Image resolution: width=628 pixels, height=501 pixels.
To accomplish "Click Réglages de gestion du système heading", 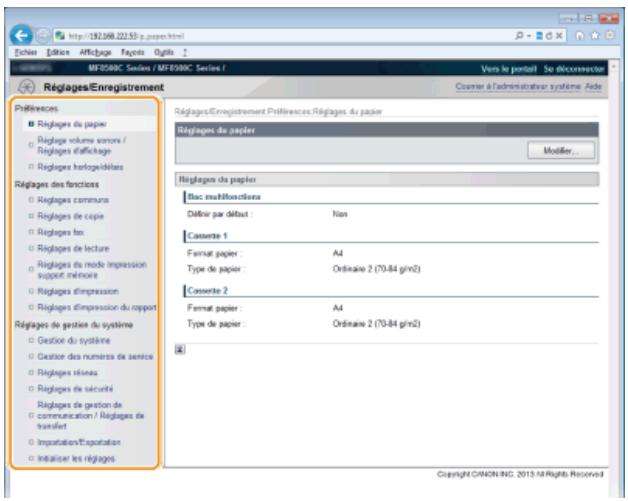I will coord(74,325).
